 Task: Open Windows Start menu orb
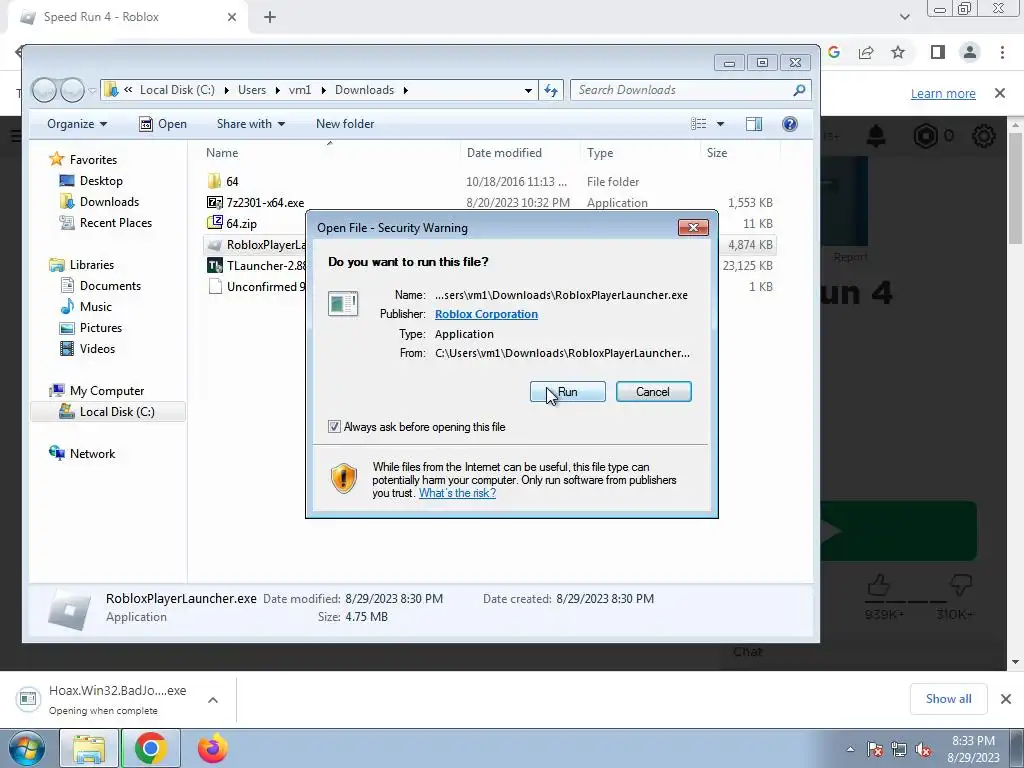(x=26, y=748)
